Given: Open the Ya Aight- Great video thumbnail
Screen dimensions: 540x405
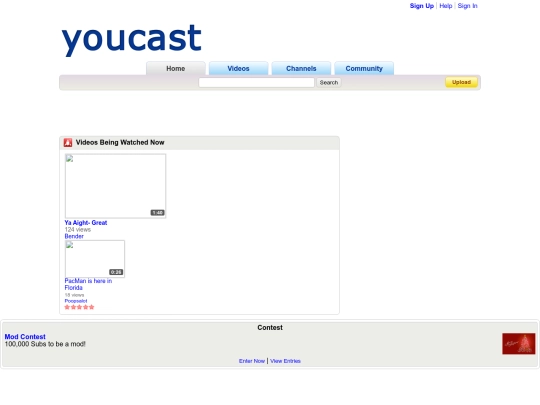Looking at the screenshot, I should tap(115, 186).
